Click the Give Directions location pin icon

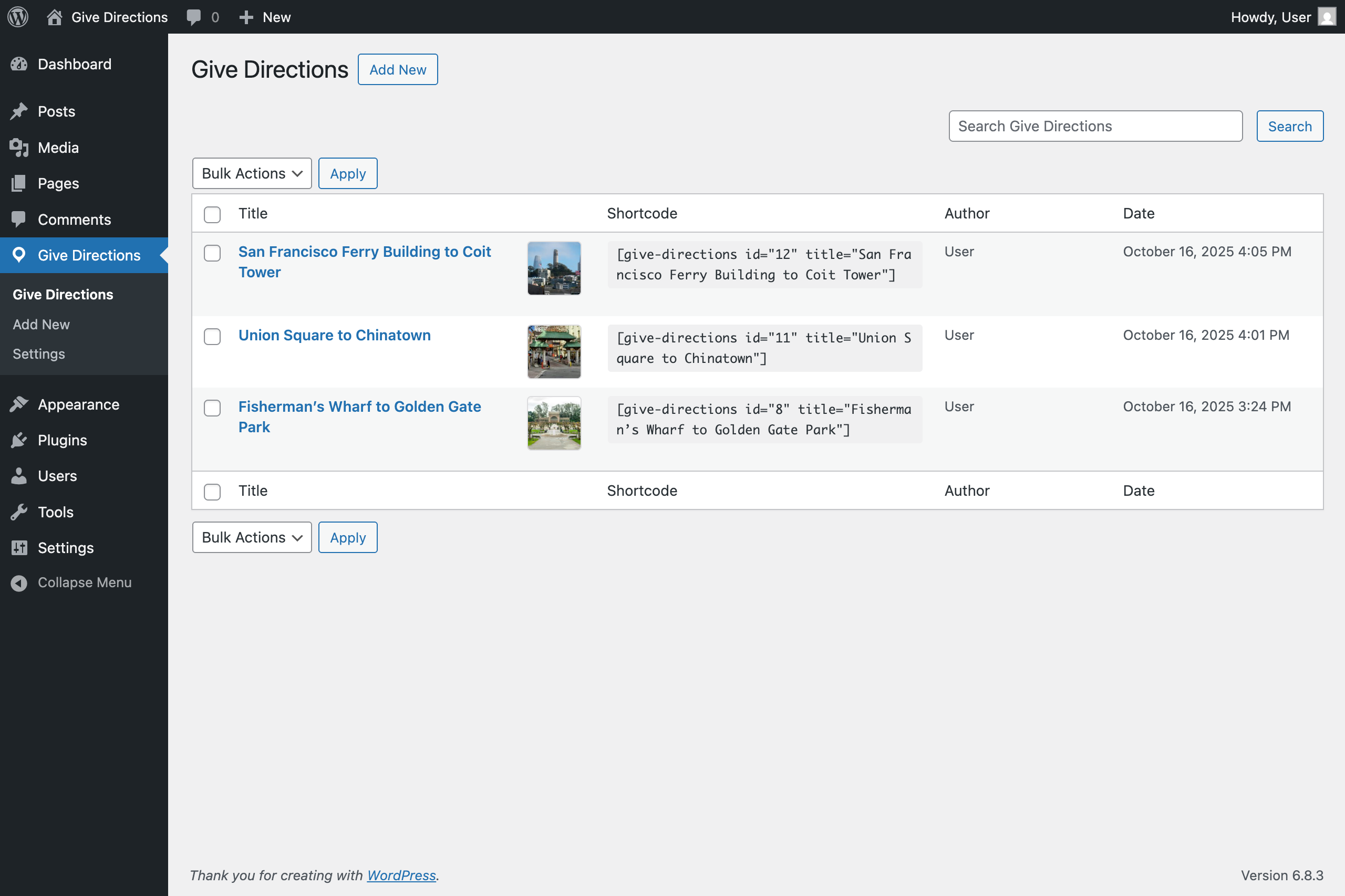[x=19, y=255]
